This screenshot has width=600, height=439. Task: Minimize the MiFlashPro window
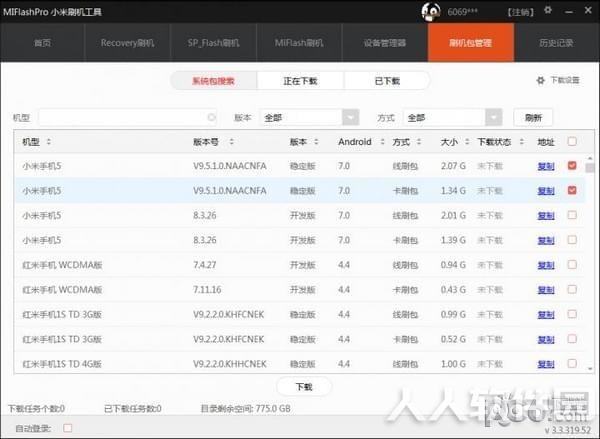(x=569, y=11)
